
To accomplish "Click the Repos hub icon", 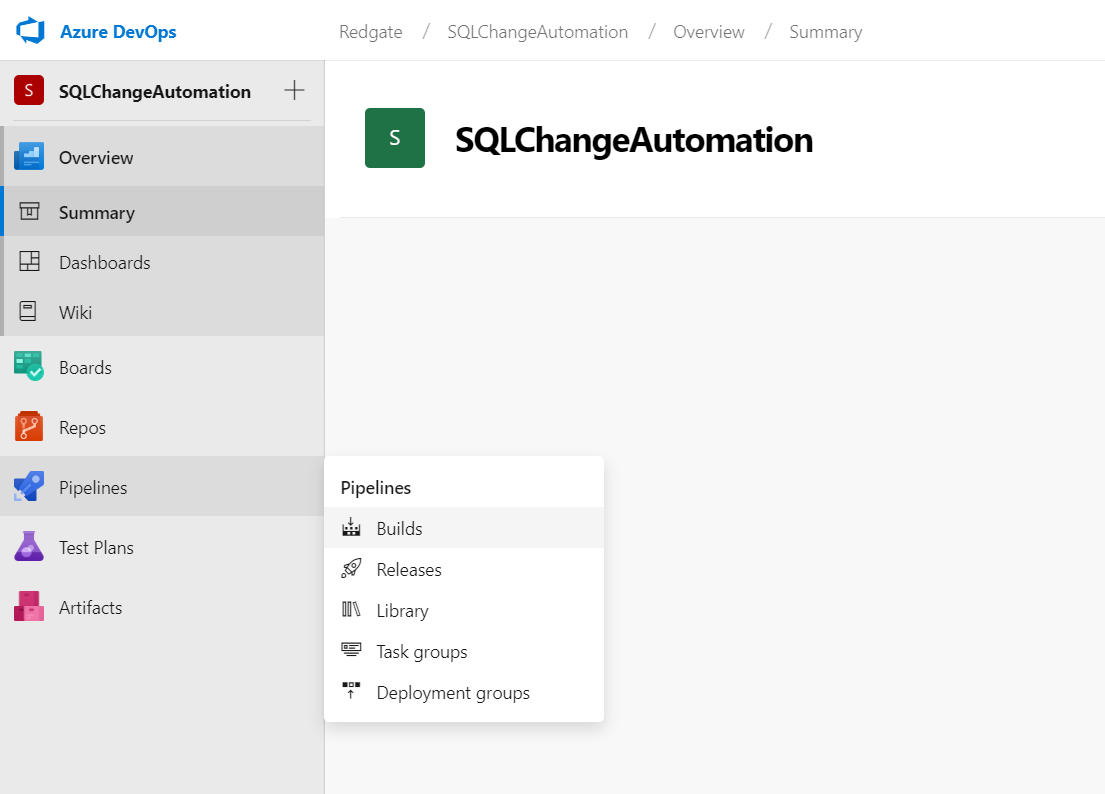I will pyautogui.click(x=29, y=427).
